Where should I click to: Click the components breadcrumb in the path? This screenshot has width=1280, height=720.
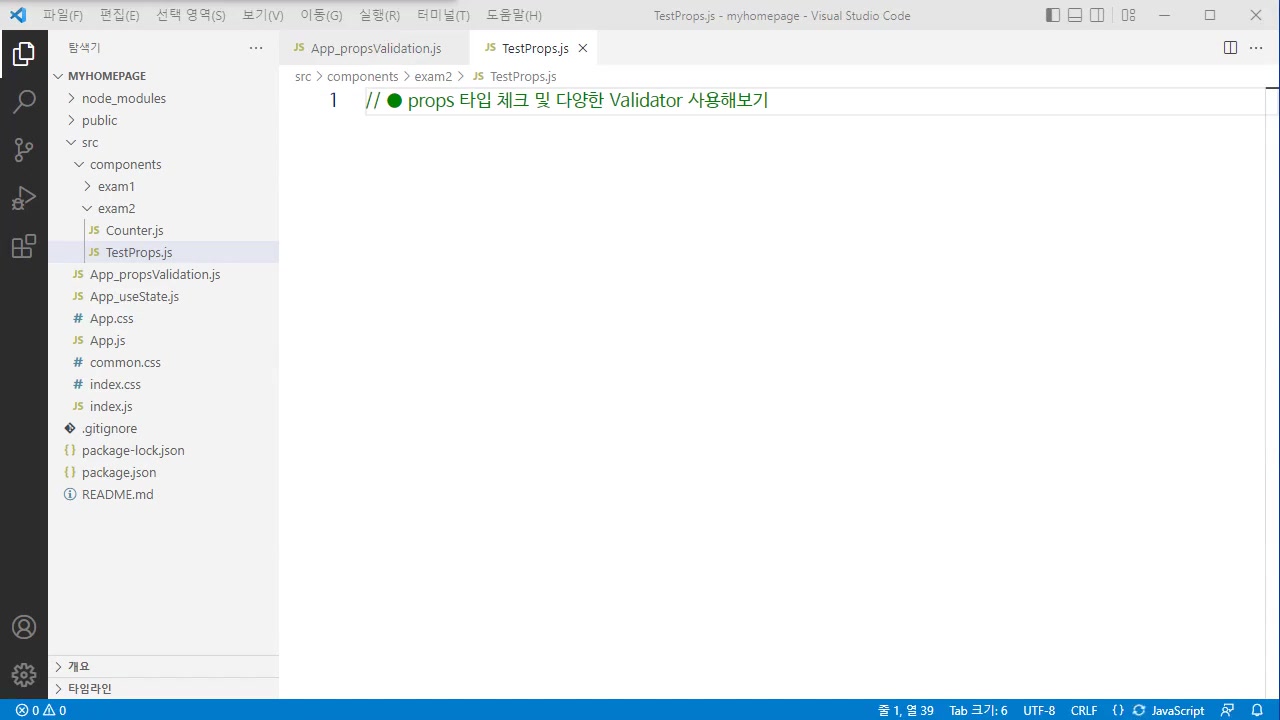[362, 76]
